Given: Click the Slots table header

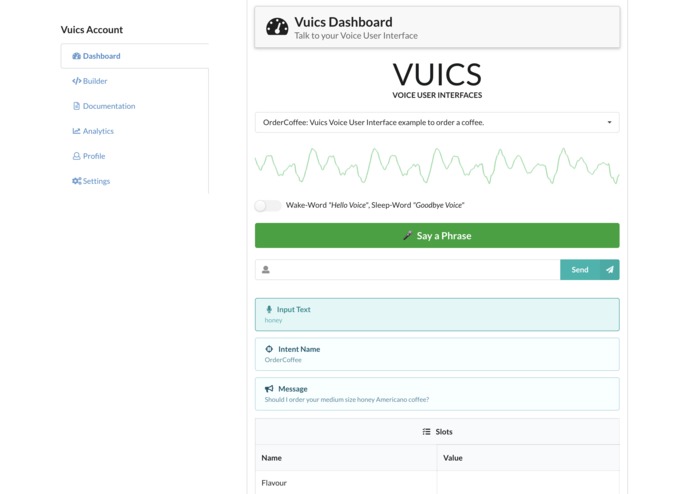Looking at the screenshot, I should 437,432.
